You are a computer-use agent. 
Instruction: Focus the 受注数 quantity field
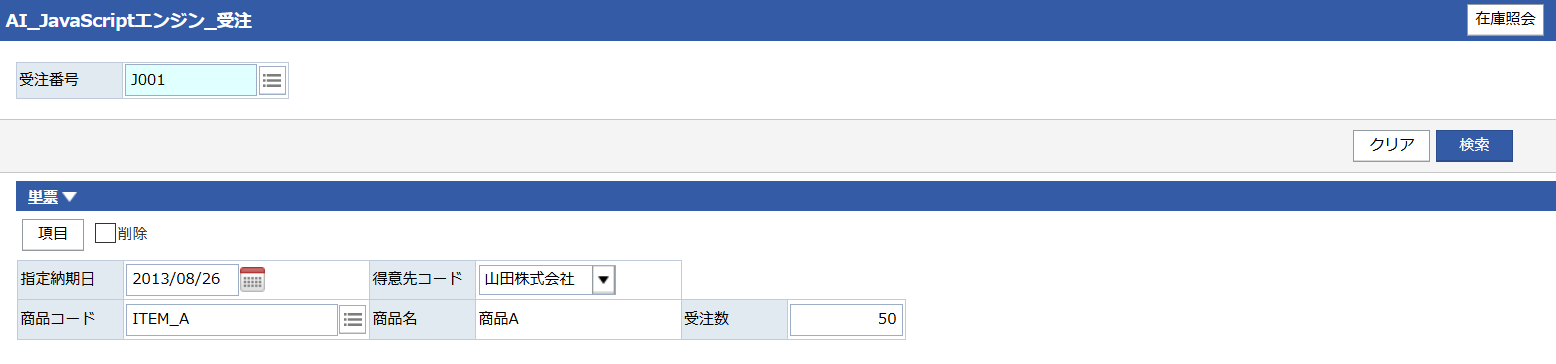(846, 319)
